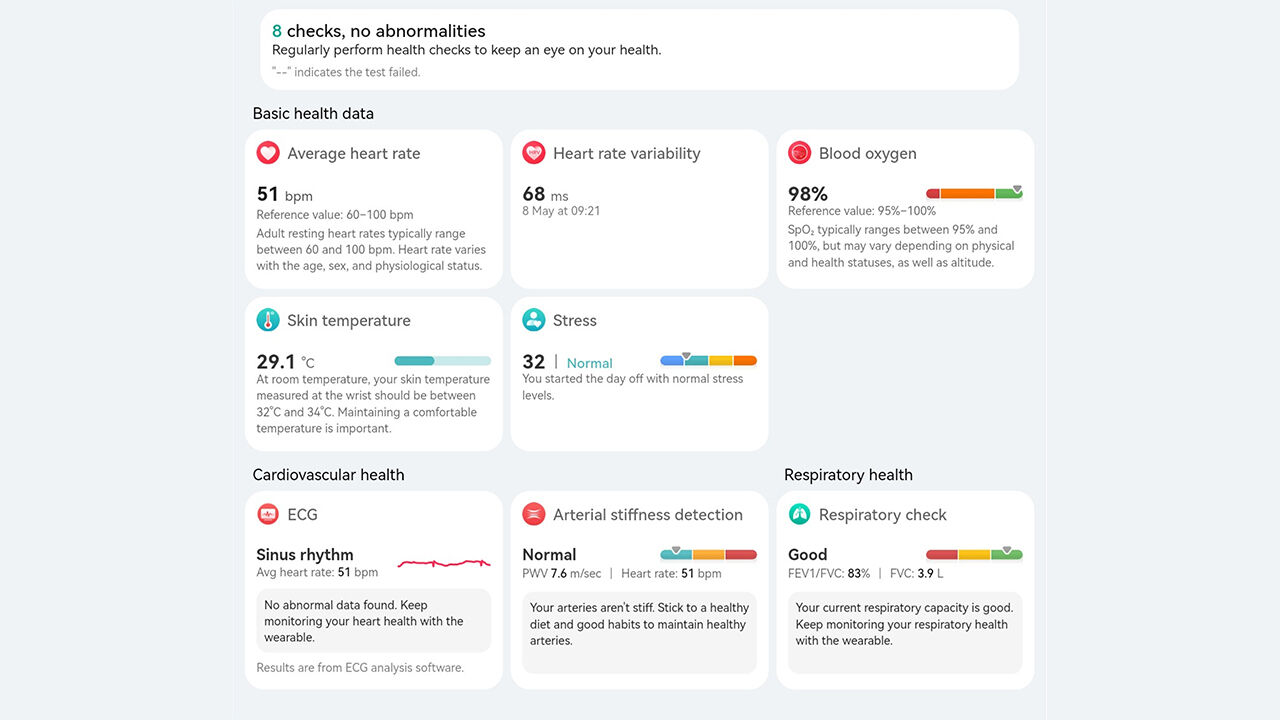Click the respiratory check color gauge

(974, 554)
